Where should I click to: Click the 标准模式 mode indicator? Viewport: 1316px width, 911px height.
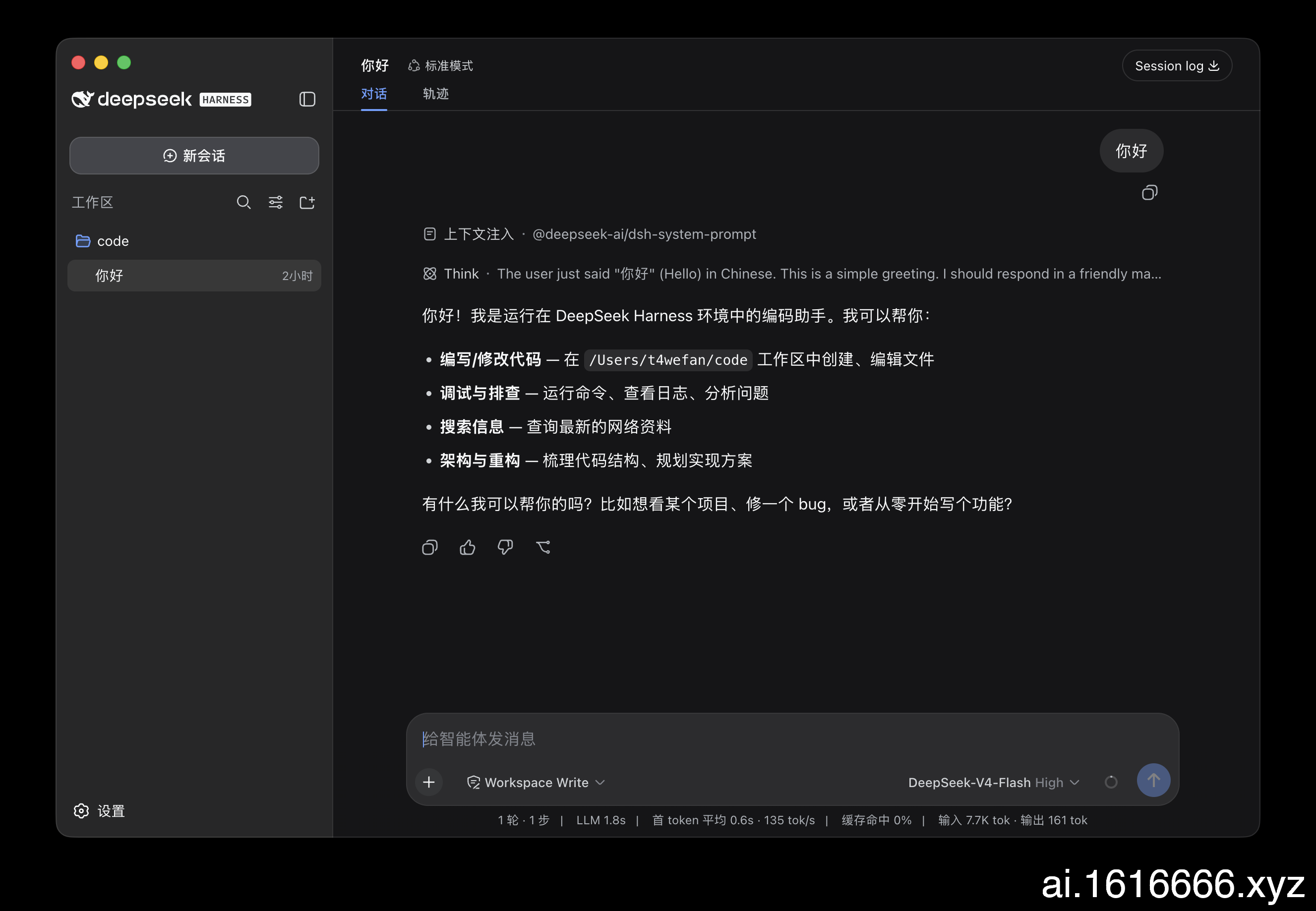(x=441, y=66)
